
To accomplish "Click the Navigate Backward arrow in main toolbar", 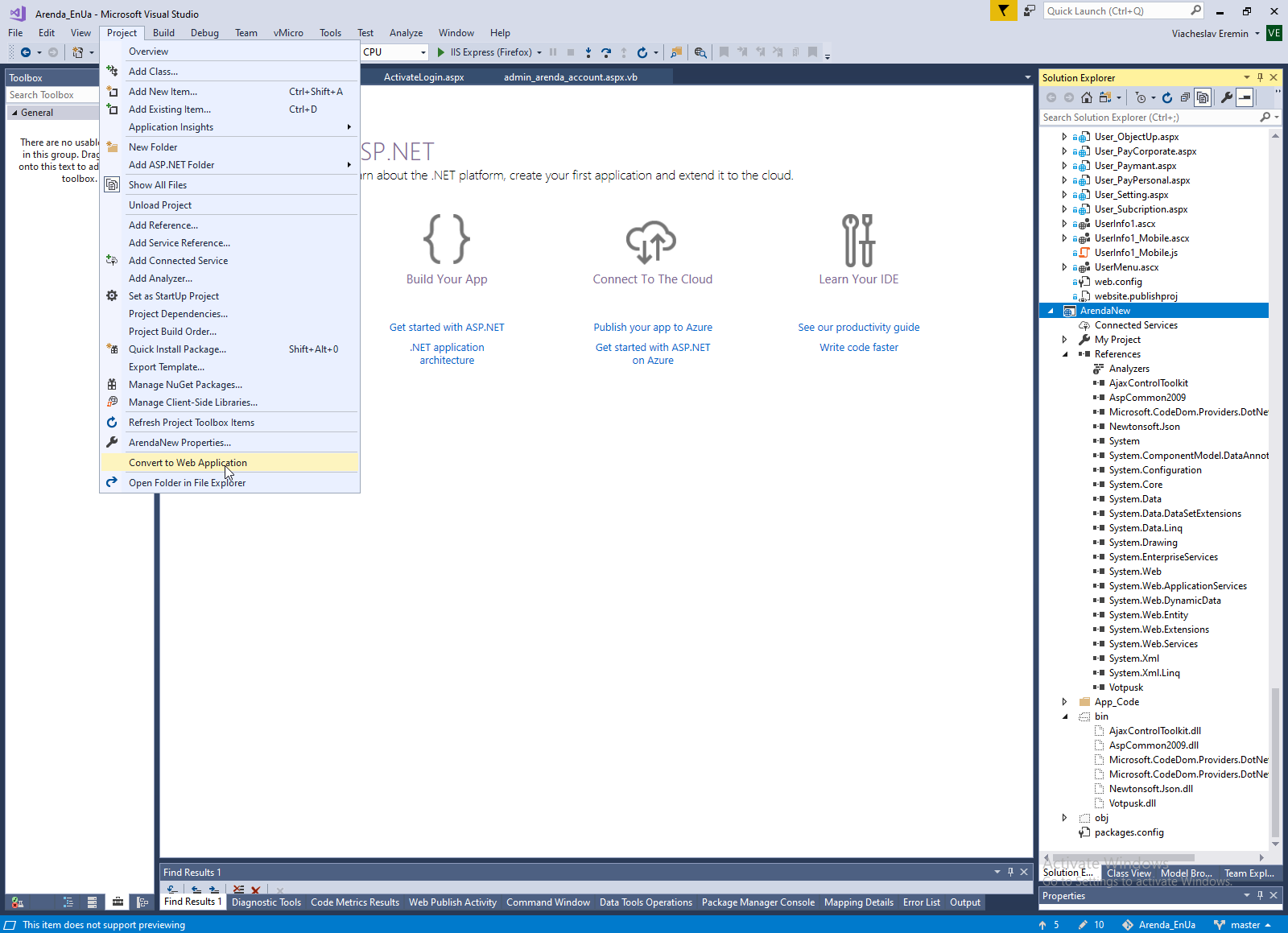I will coord(26,52).
